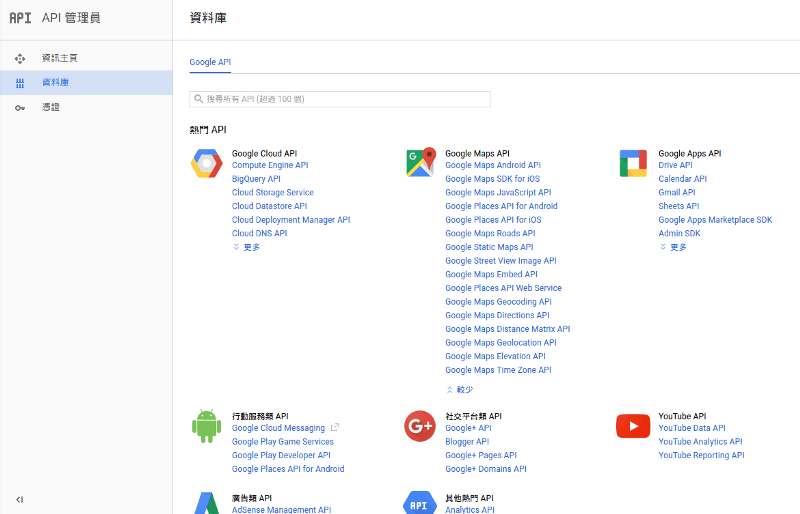Open Google Play Developer API link
Image resolution: width=800 pixels, height=514 pixels.
281,455
